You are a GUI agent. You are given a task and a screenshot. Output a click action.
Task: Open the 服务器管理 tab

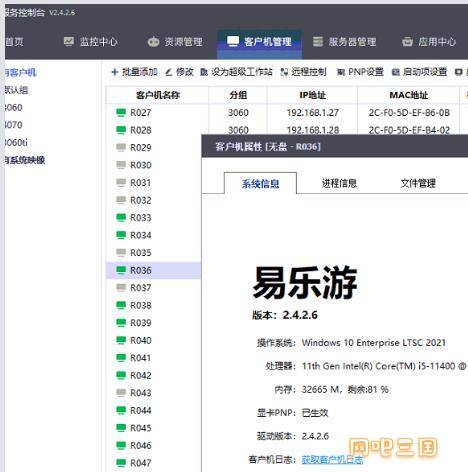344,42
